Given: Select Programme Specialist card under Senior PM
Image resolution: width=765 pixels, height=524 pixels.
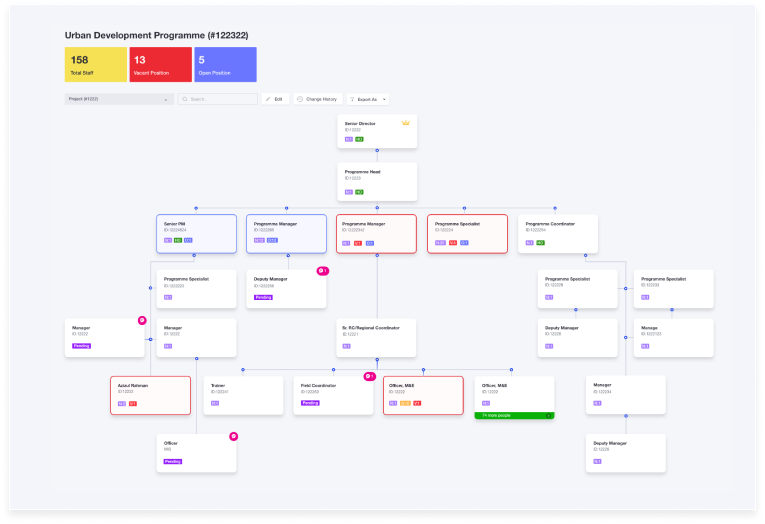Looking at the screenshot, I should (x=197, y=289).
